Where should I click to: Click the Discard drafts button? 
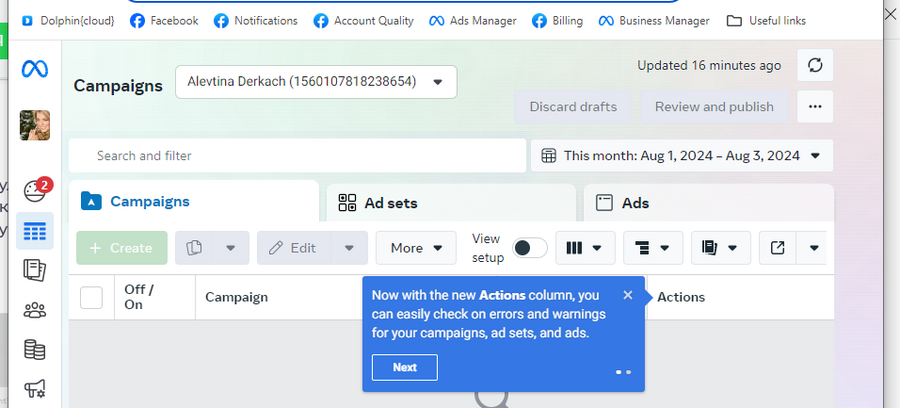573,107
